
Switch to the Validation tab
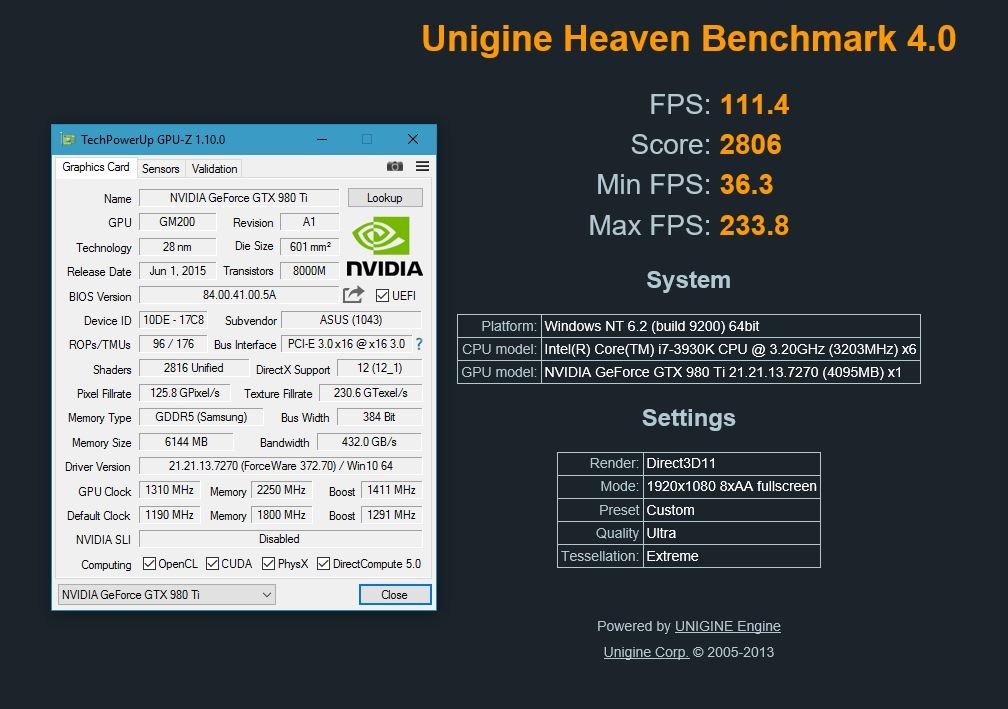coord(214,168)
